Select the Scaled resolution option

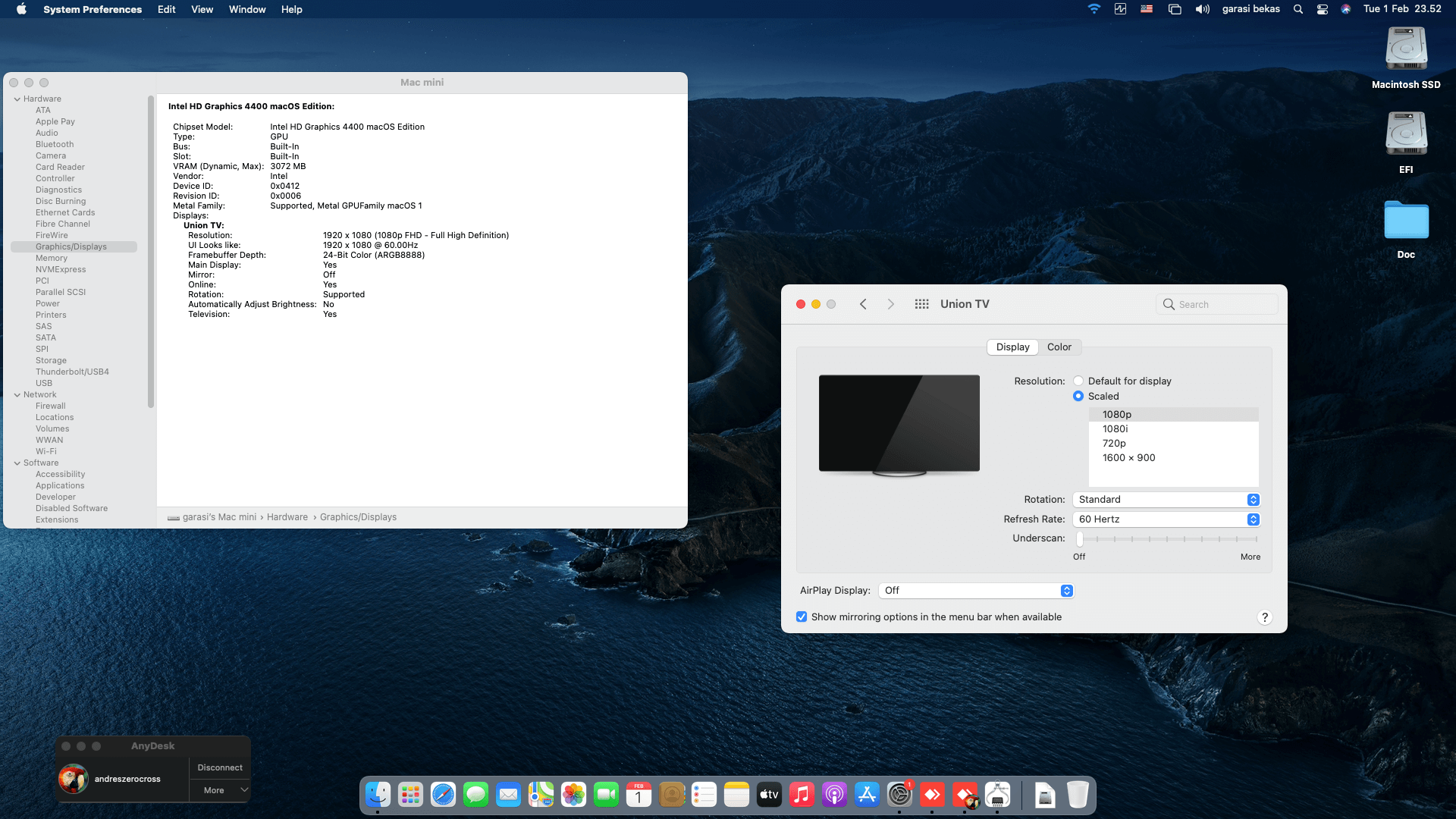1078,396
